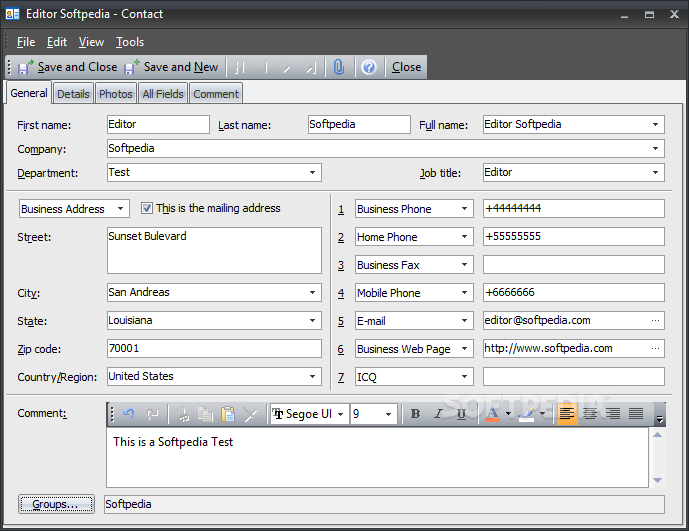Click the Copy icon in comment toolbar
Viewport: 689px width, 531px height.
(x=205, y=414)
